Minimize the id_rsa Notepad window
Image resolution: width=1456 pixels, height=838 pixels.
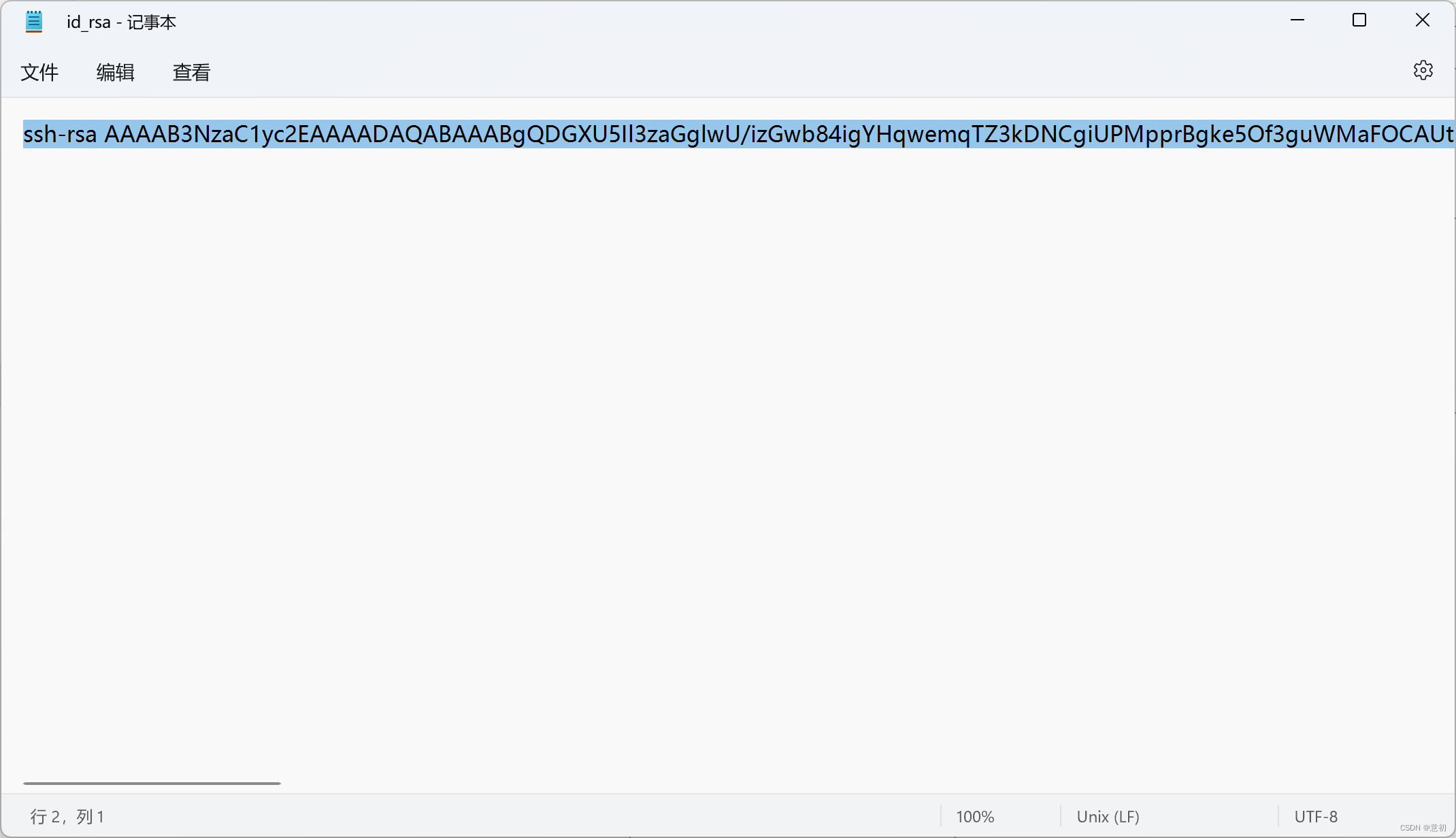pyautogui.click(x=1297, y=20)
